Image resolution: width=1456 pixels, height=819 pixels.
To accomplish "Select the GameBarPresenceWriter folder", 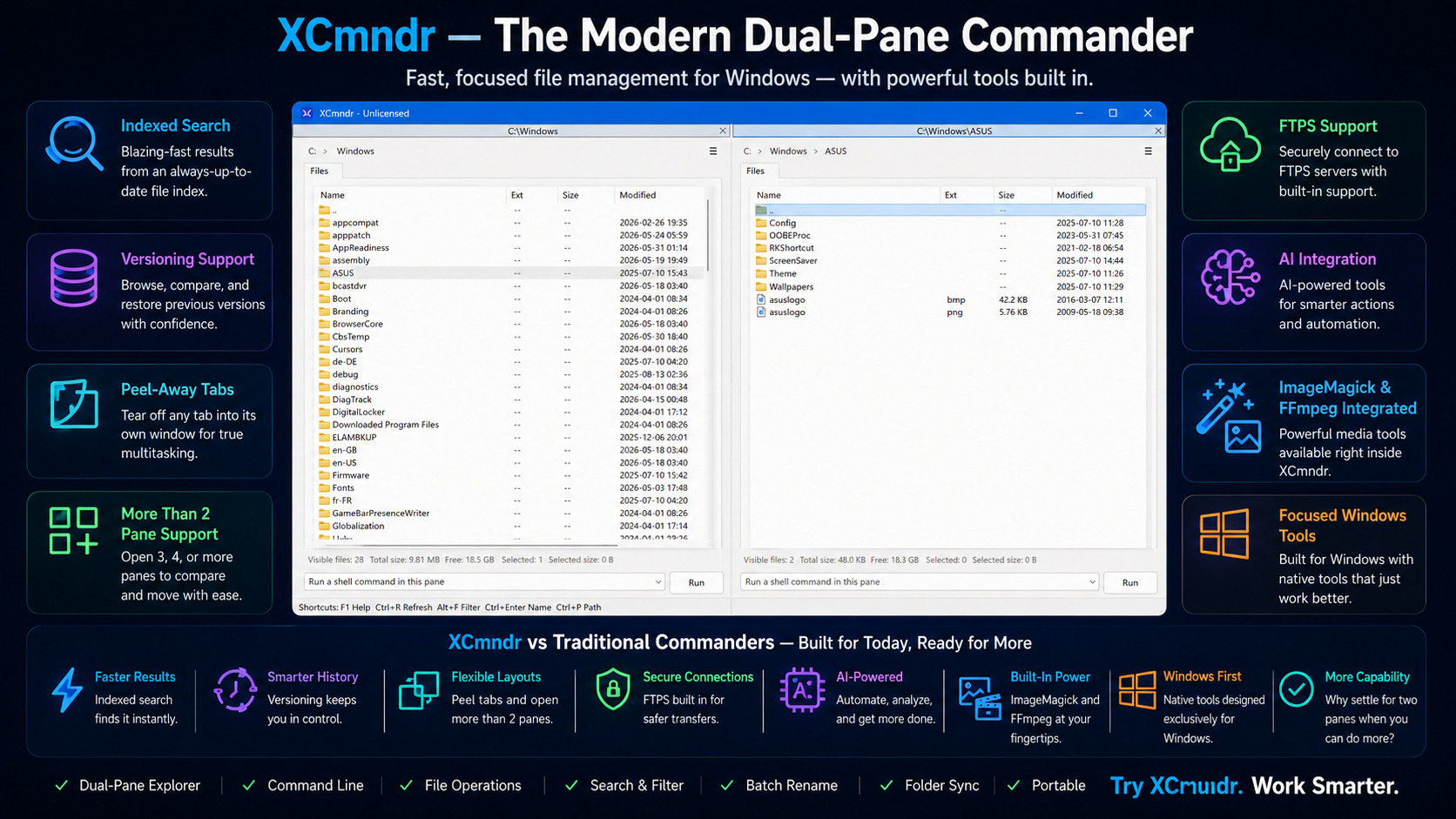I will click(509, 514).
